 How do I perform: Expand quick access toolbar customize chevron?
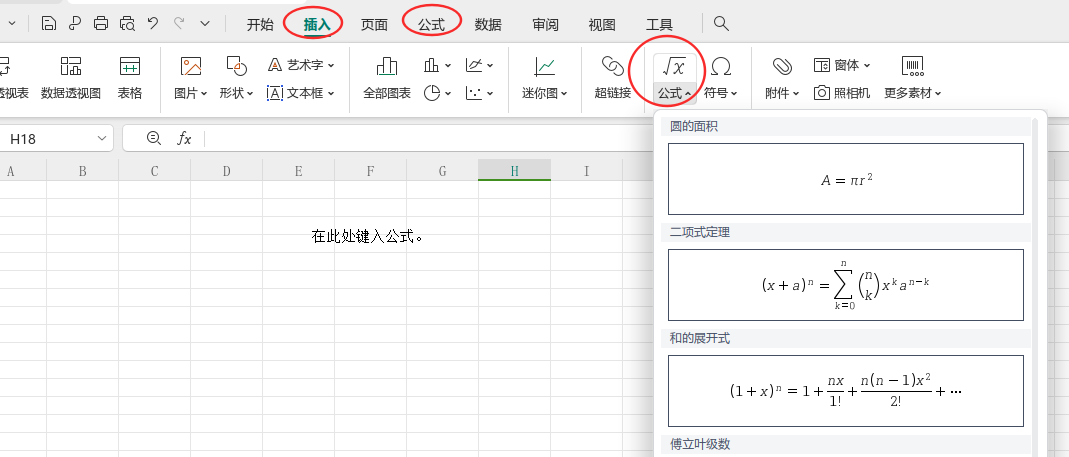coord(205,24)
